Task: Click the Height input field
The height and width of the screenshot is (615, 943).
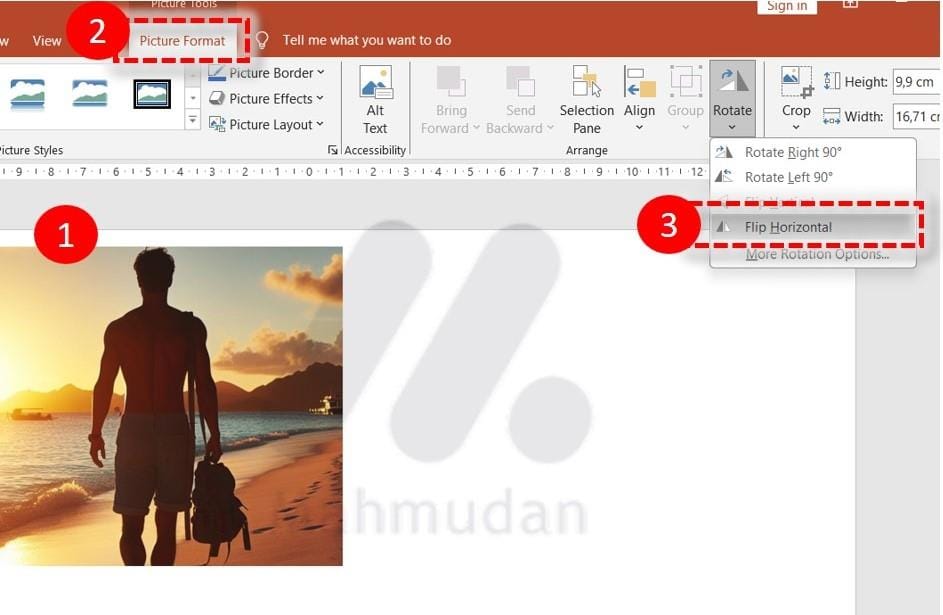Action: pyautogui.click(x=915, y=82)
